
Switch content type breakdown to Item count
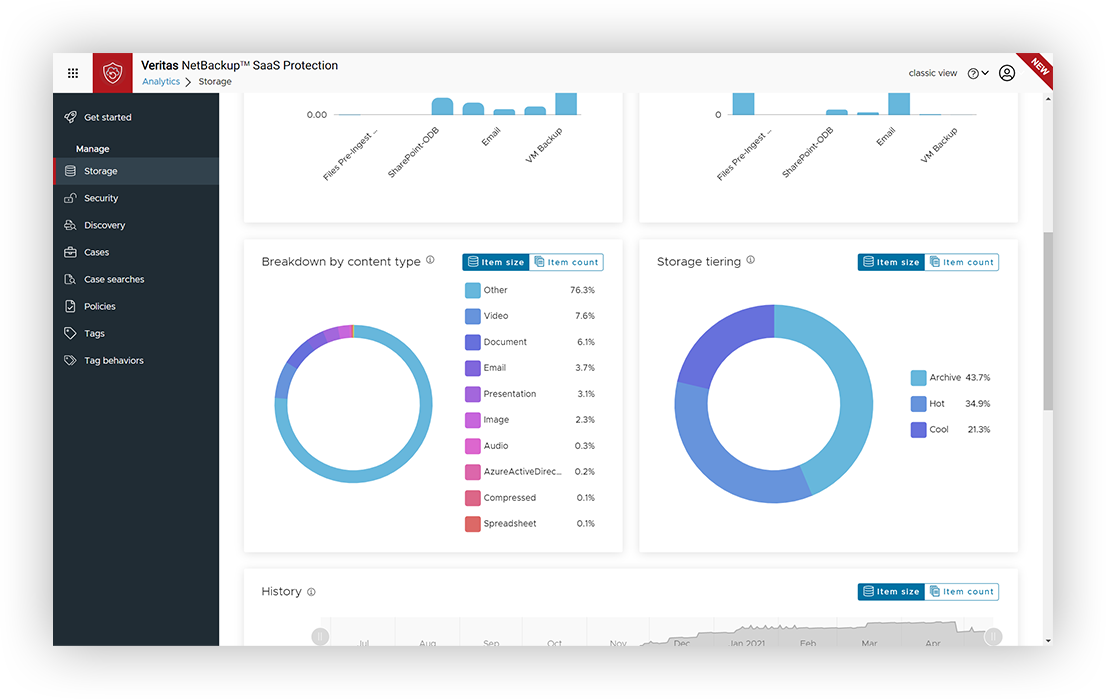click(566, 262)
